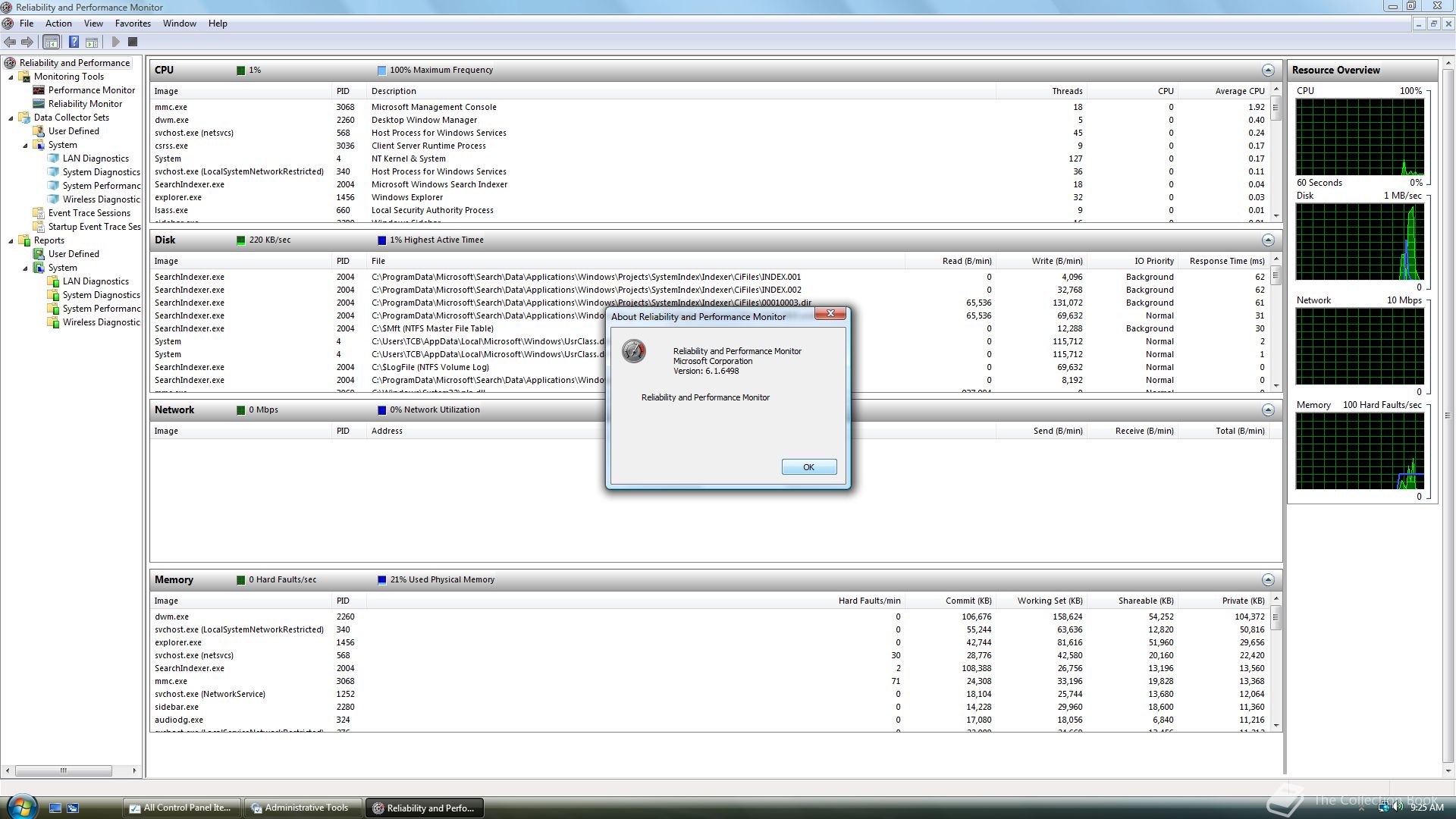Screen dimensions: 1456x819
Task: Click the Memory graph in Resource Overview
Action: [1360, 451]
